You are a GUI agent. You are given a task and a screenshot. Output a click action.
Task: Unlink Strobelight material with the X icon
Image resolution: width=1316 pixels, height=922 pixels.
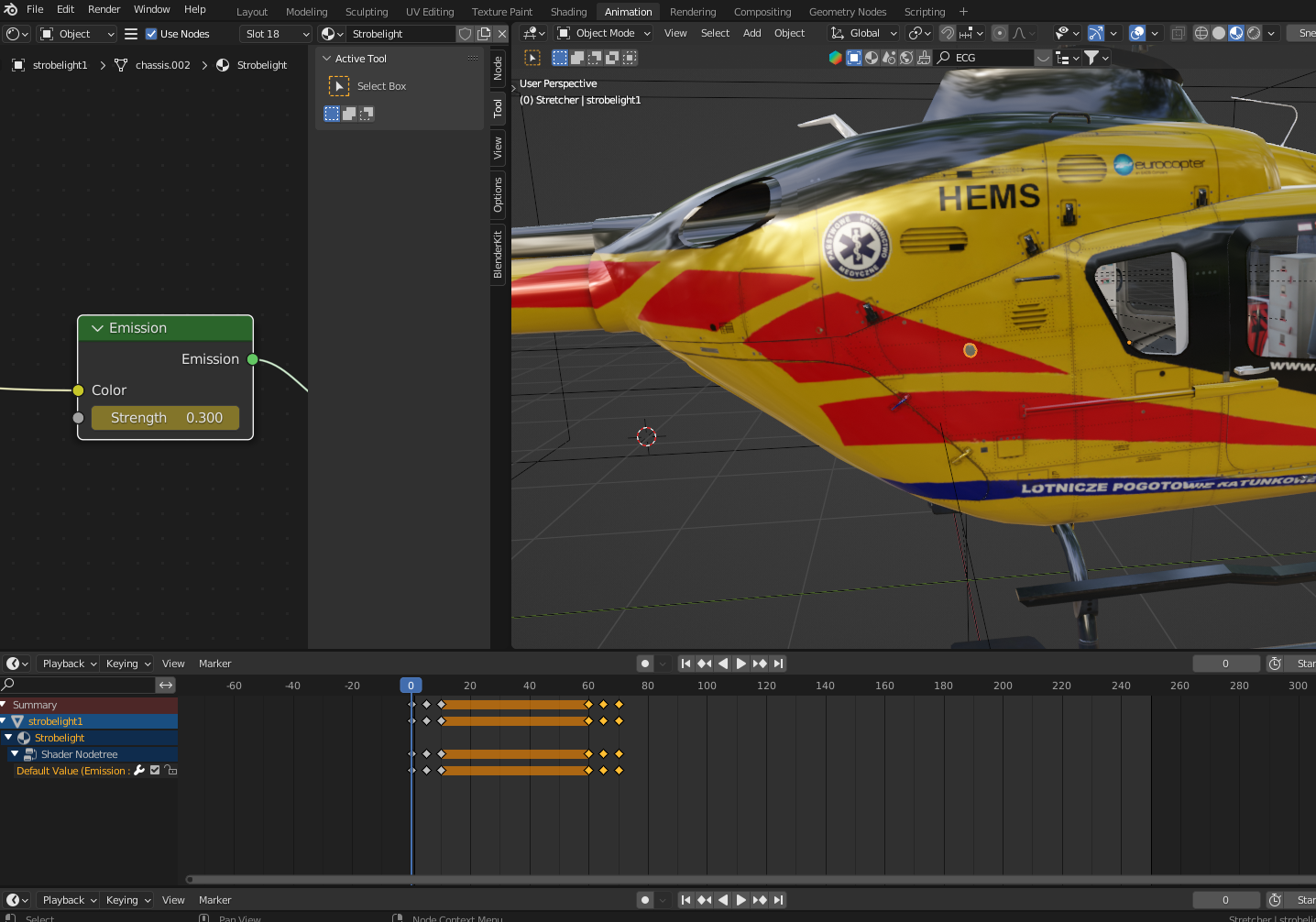pos(502,34)
